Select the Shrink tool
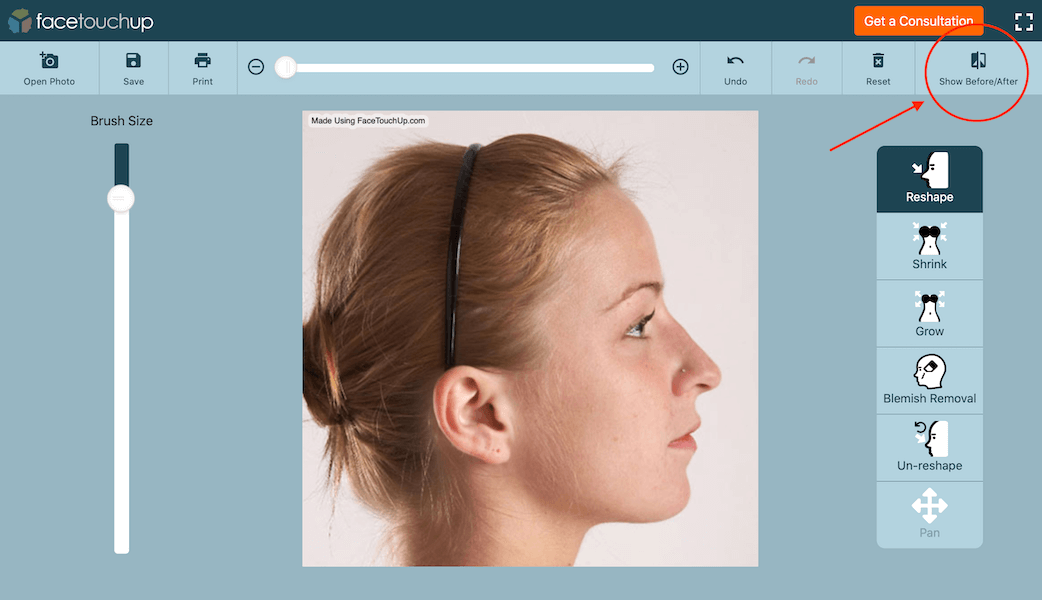This screenshot has height=600, width=1042. tap(930, 247)
